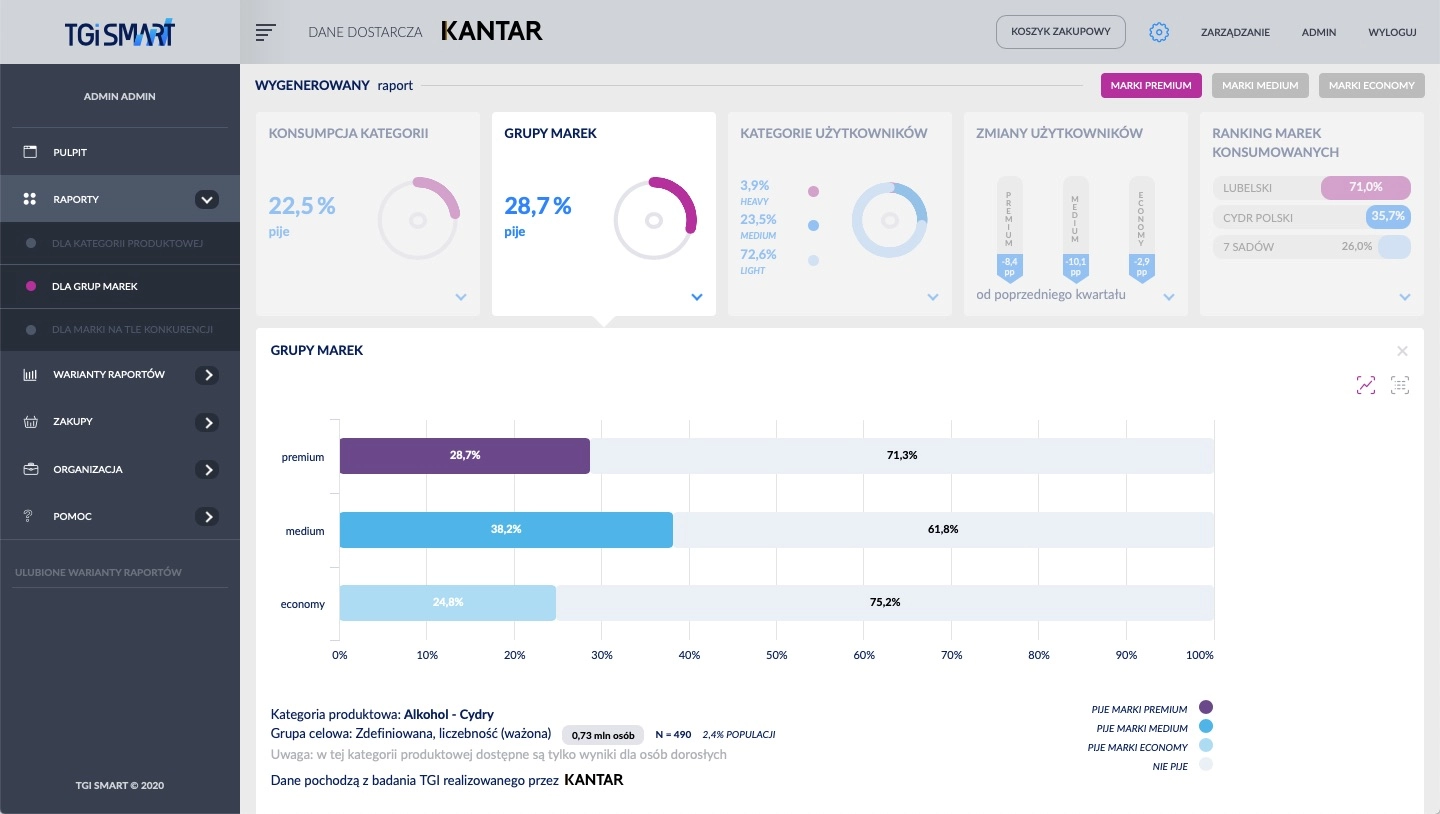Expand Konsumpcja Kategorii card chevron
The image size is (1440, 814).
coord(461,297)
